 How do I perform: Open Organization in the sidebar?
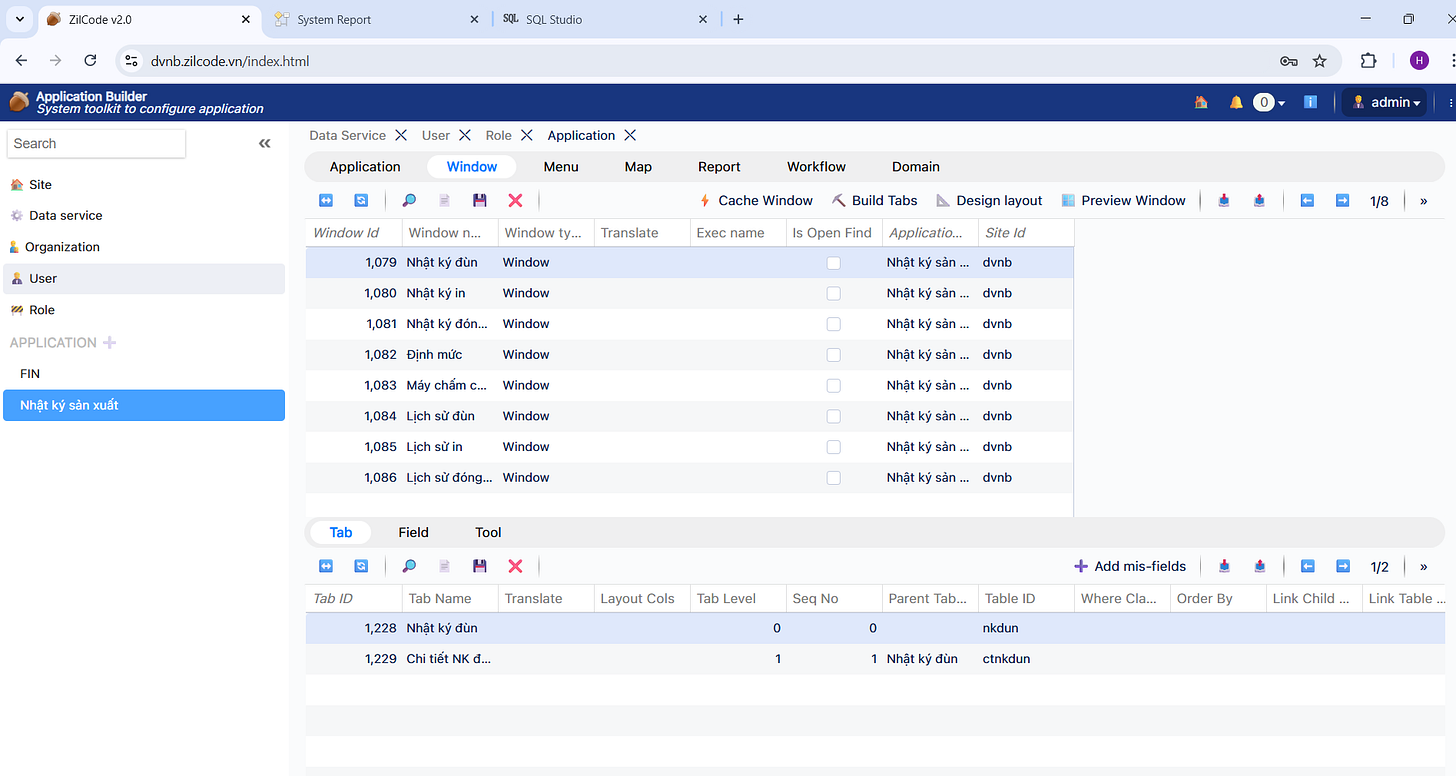tap(144, 247)
